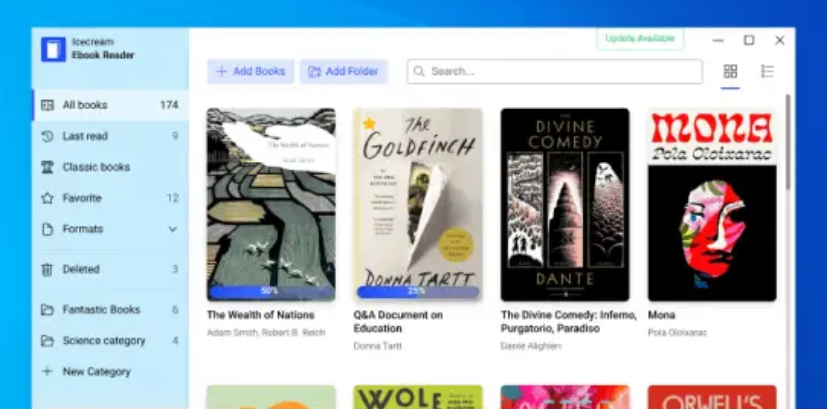
Task: Click the Deleted trash can icon
Action: pyautogui.click(x=47, y=269)
